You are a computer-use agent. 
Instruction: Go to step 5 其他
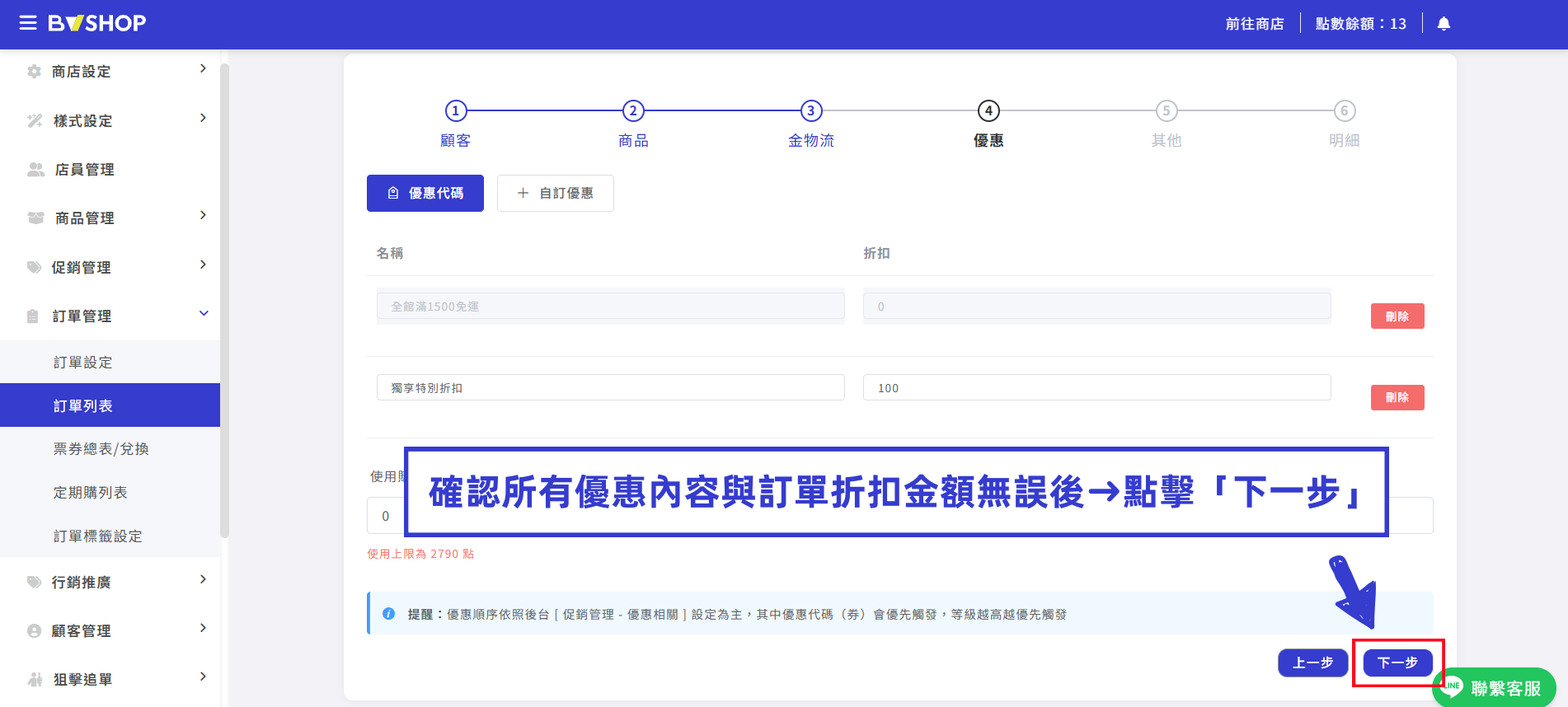(x=1167, y=124)
